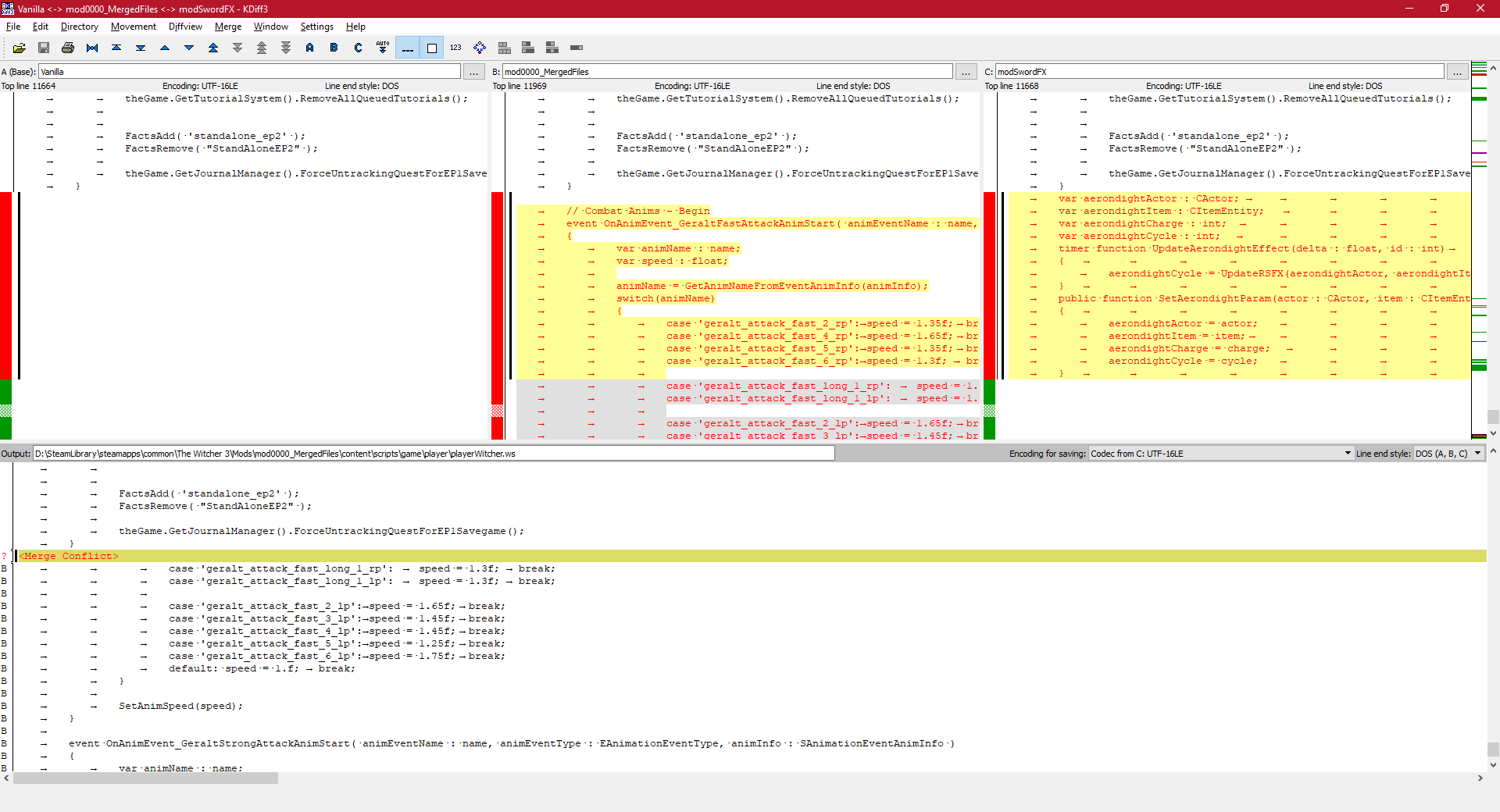Open the Encoding for saving dropdown
Image resolution: width=1500 pixels, height=812 pixels.
pos(1221,454)
